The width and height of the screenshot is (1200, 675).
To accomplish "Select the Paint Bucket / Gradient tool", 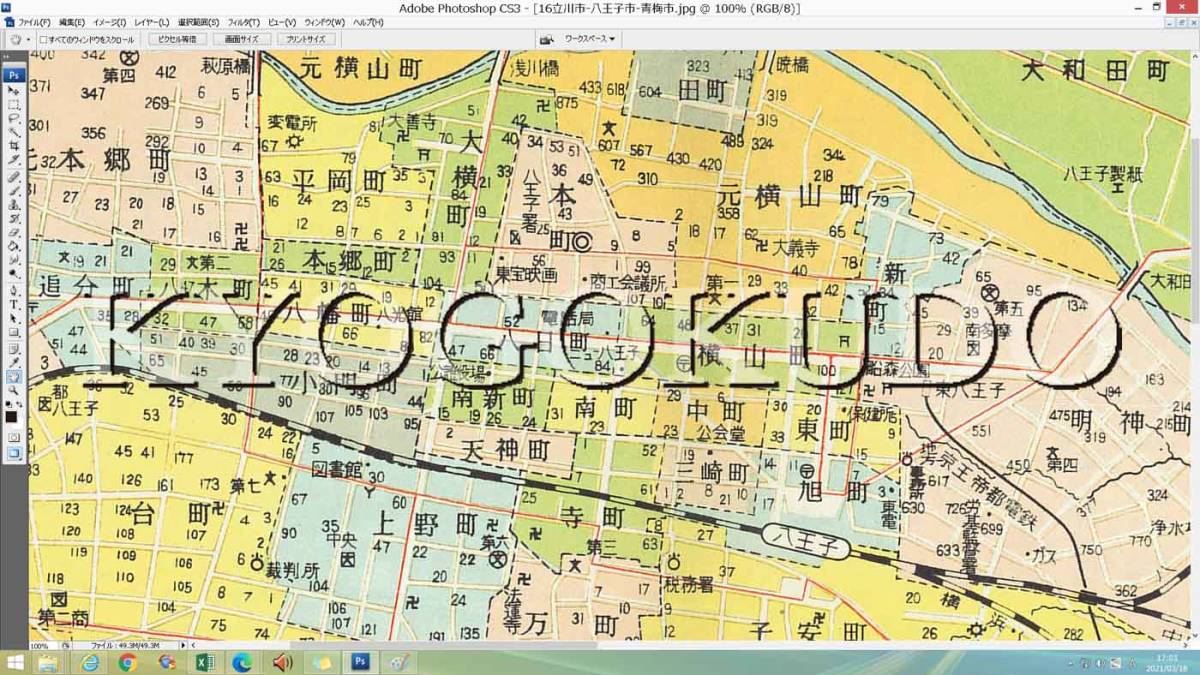I will click(x=14, y=247).
